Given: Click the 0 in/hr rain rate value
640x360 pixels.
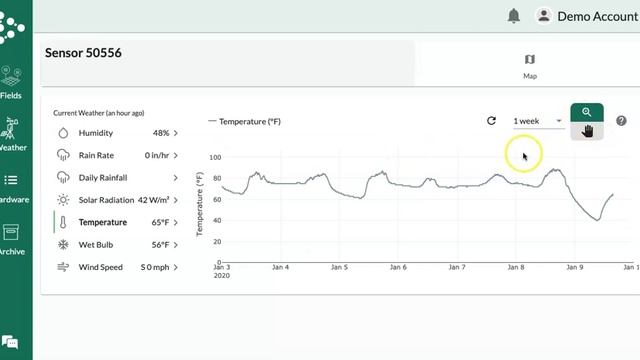Looking at the screenshot, I should pos(157,156).
